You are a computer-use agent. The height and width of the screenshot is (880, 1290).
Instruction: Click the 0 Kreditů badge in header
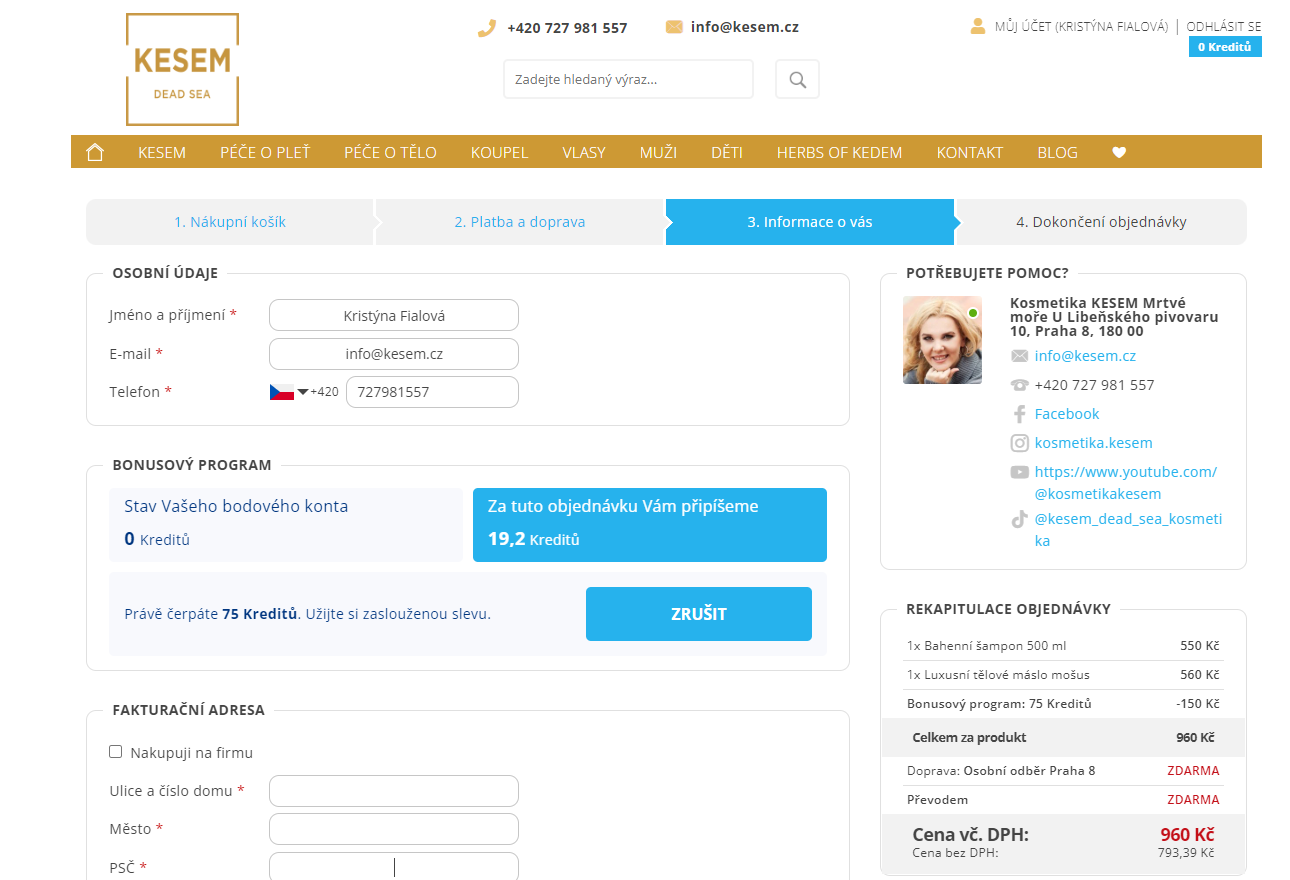point(1225,47)
